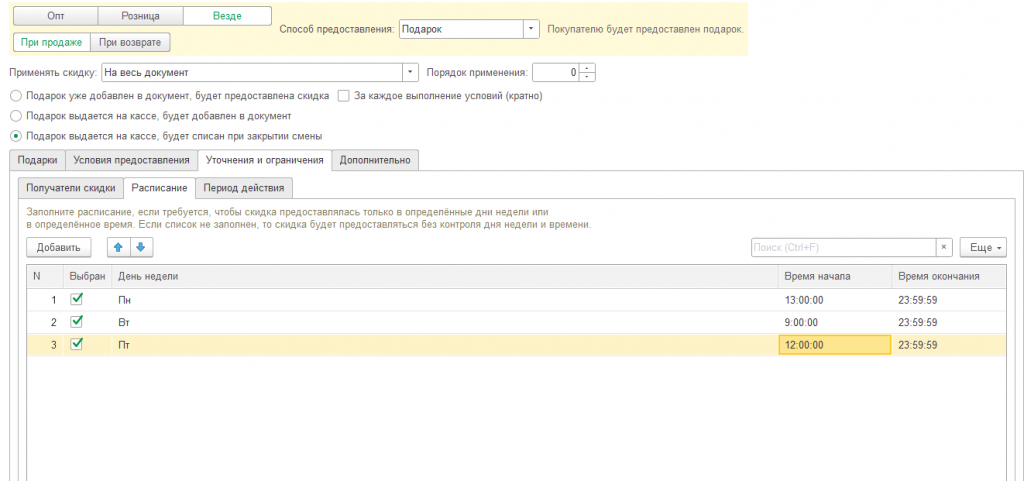Switch to Период действия sub-tab
Image resolution: width=1024 pixels, height=481 pixels.
tap(244, 188)
